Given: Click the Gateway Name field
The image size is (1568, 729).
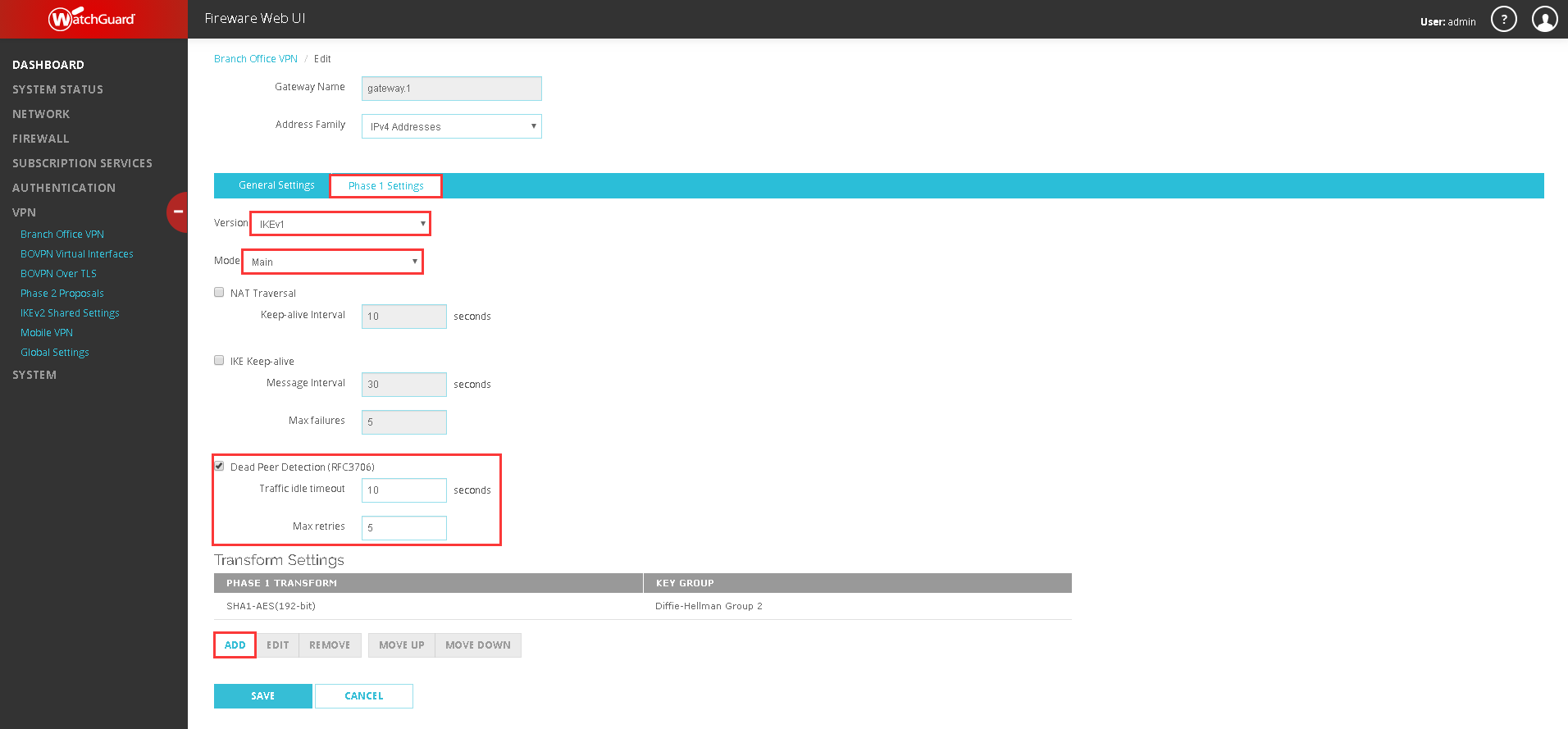Looking at the screenshot, I should (452, 89).
